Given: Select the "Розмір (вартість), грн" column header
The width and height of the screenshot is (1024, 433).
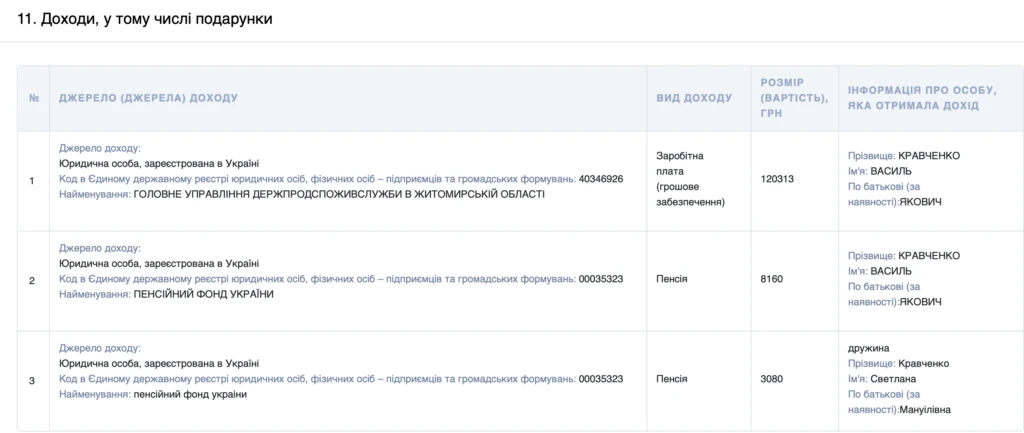Looking at the screenshot, I should tap(795, 98).
